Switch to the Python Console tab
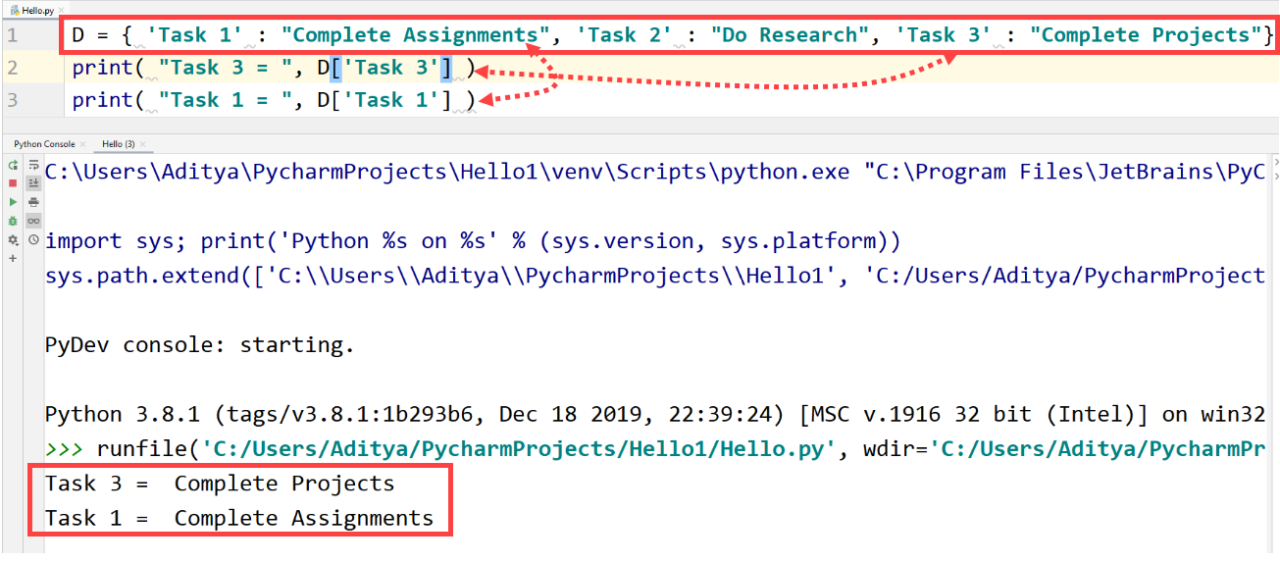Image resolution: width=1280 pixels, height=562 pixels. point(44,144)
